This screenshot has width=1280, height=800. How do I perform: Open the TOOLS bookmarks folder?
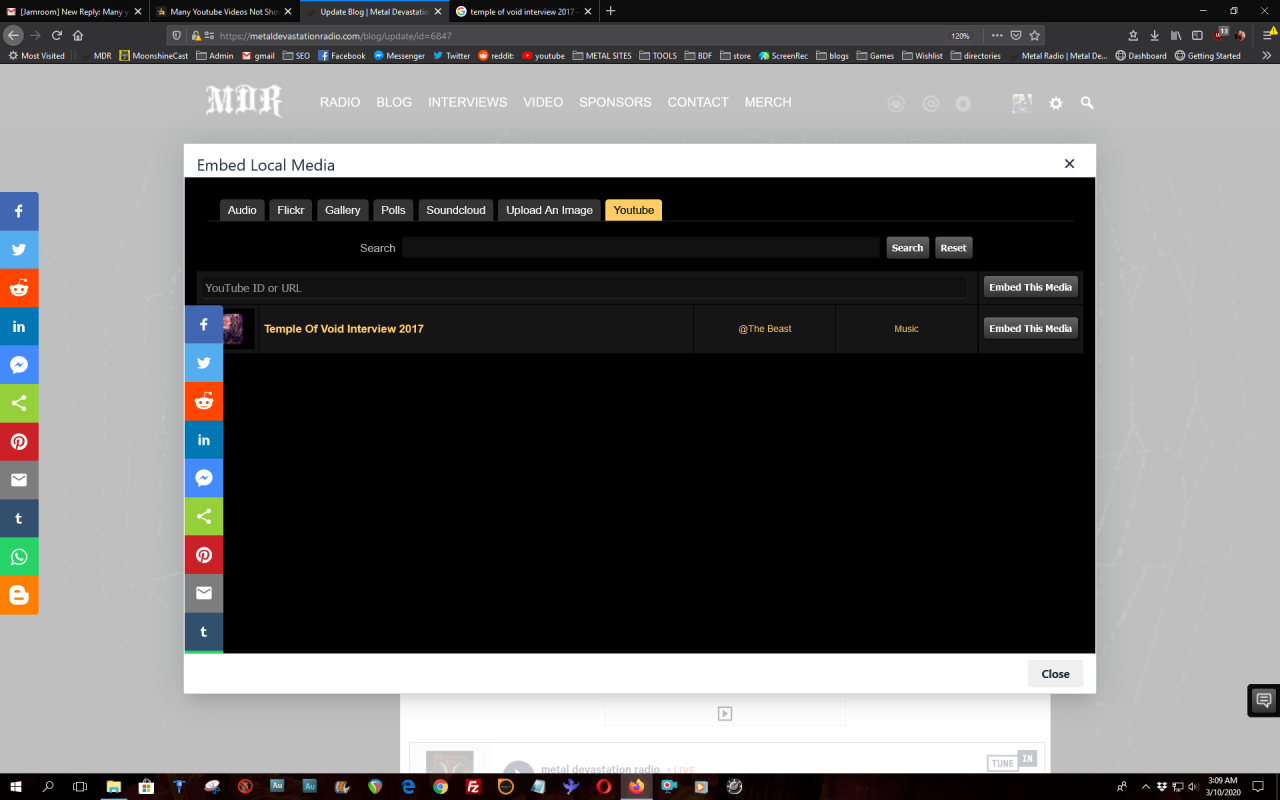pyautogui.click(x=658, y=56)
